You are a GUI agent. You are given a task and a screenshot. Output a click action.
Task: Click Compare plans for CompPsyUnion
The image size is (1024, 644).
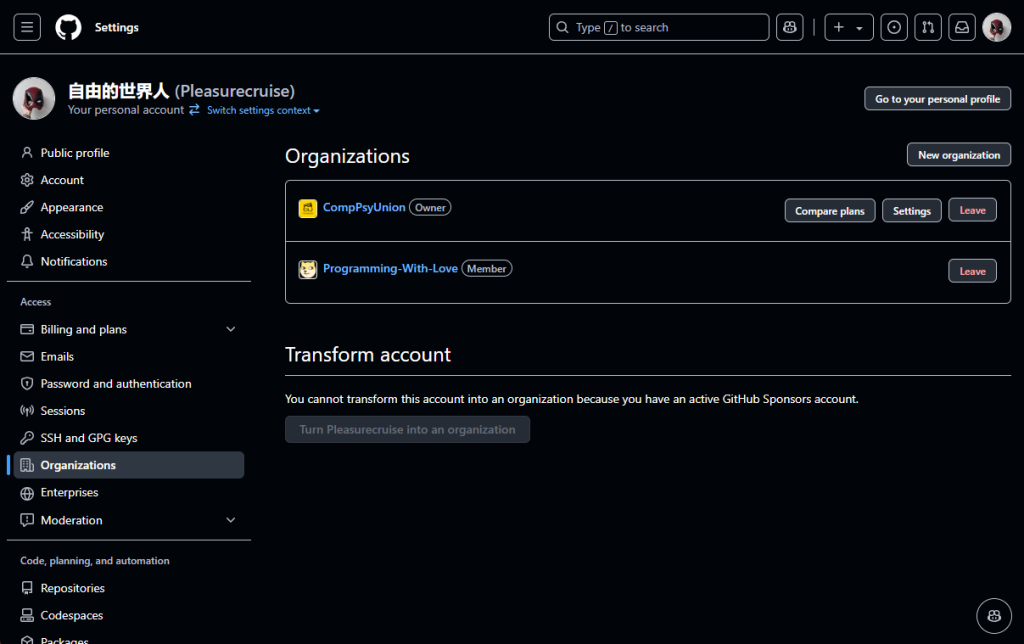click(829, 211)
